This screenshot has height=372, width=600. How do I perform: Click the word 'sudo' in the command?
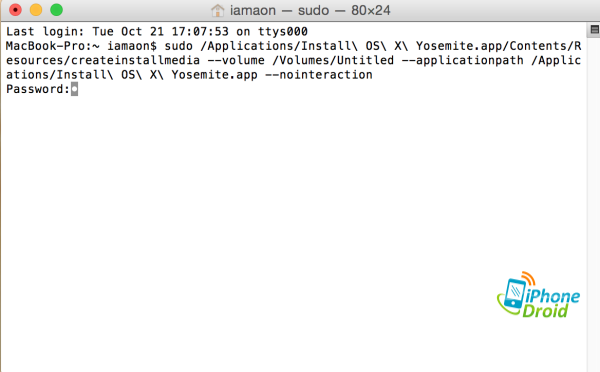178,46
